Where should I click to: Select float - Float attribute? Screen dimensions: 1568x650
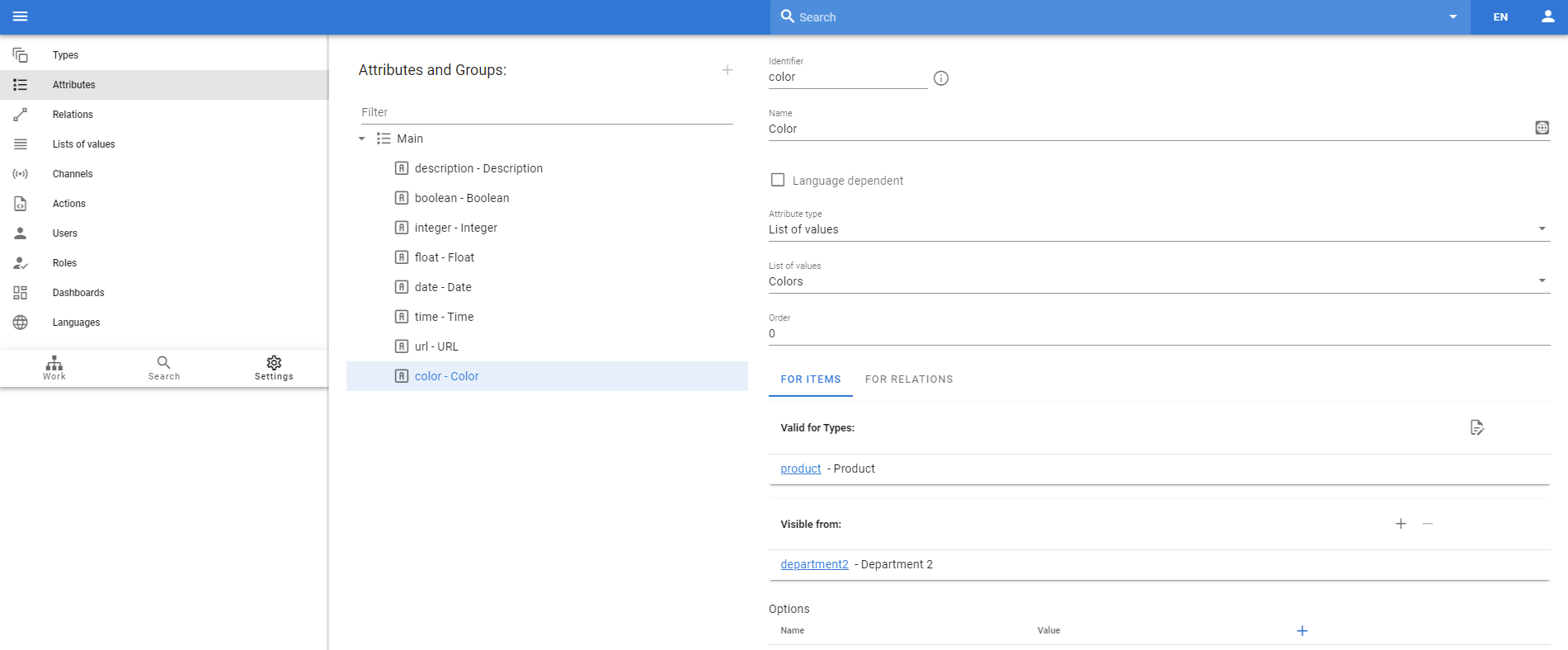(547, 257)
